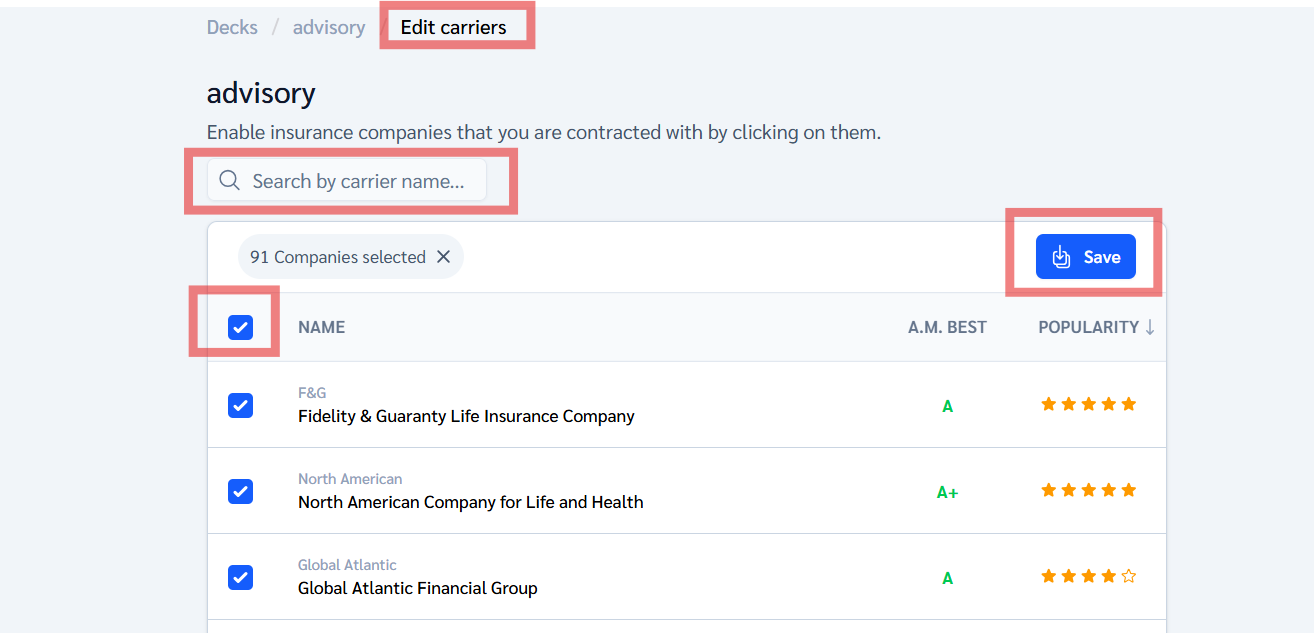Sort by Popularity column arrow

1150,327
